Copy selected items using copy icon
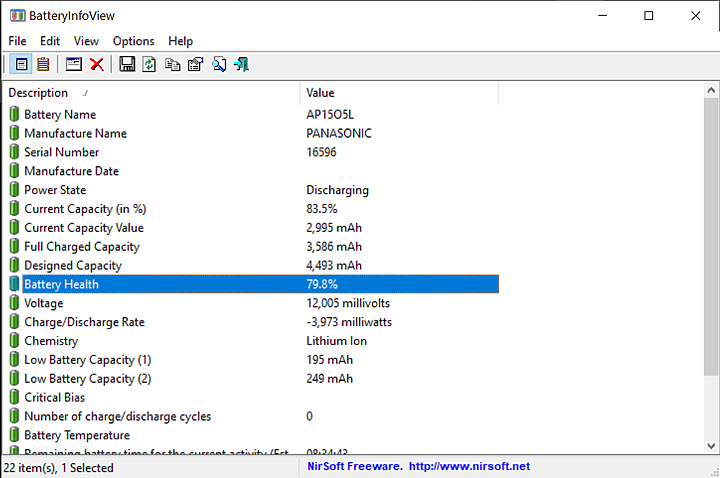 pos(173,64)
